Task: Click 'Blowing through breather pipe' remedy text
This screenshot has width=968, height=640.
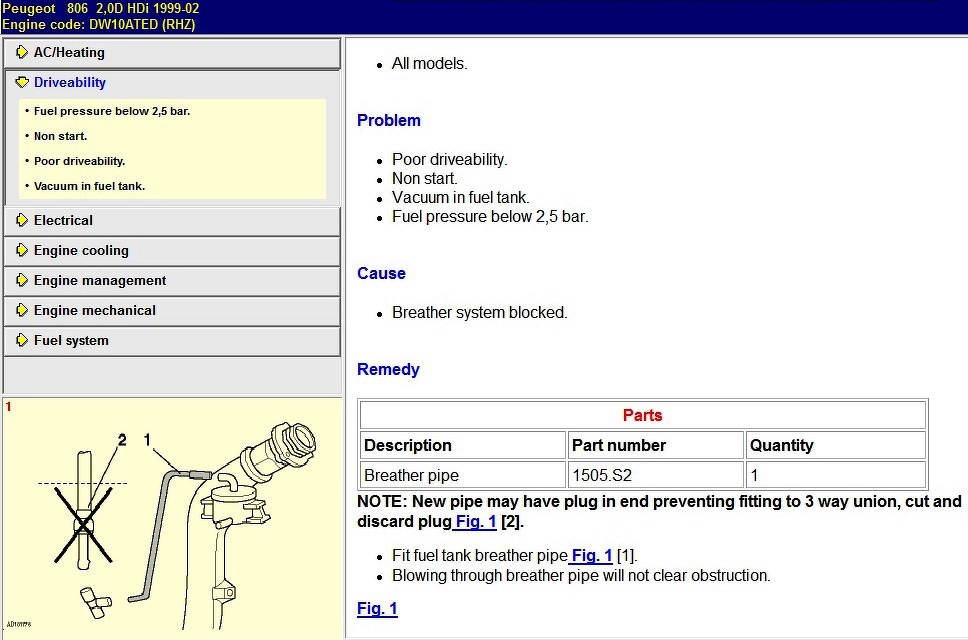Action: [x=582, y=575]
